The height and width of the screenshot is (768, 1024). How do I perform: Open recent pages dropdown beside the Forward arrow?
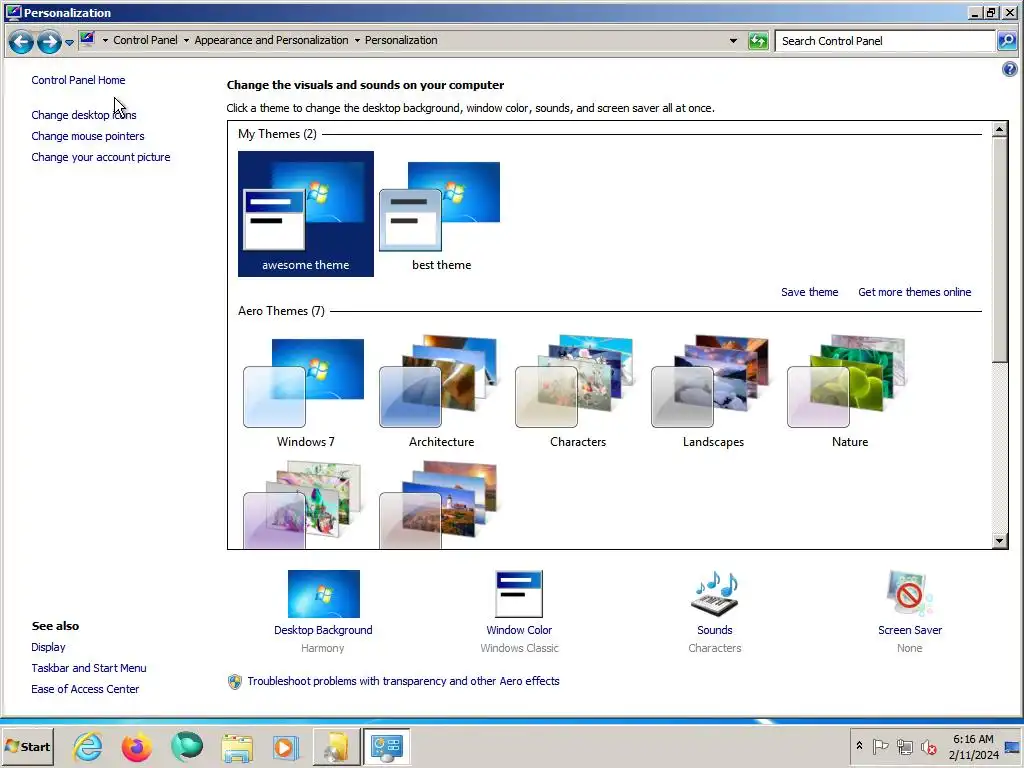tap(69, 42)
